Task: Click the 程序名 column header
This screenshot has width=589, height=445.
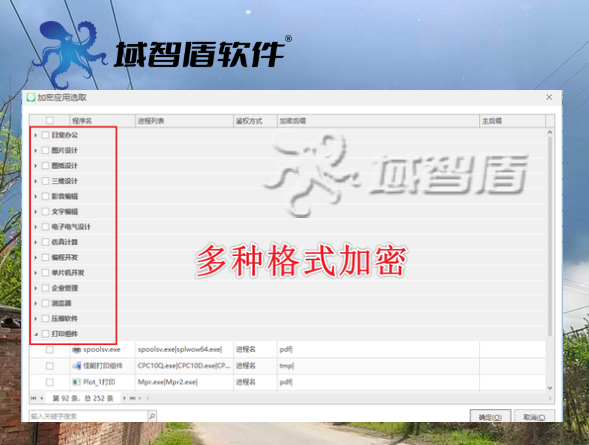Action: [x=103, y=121]
